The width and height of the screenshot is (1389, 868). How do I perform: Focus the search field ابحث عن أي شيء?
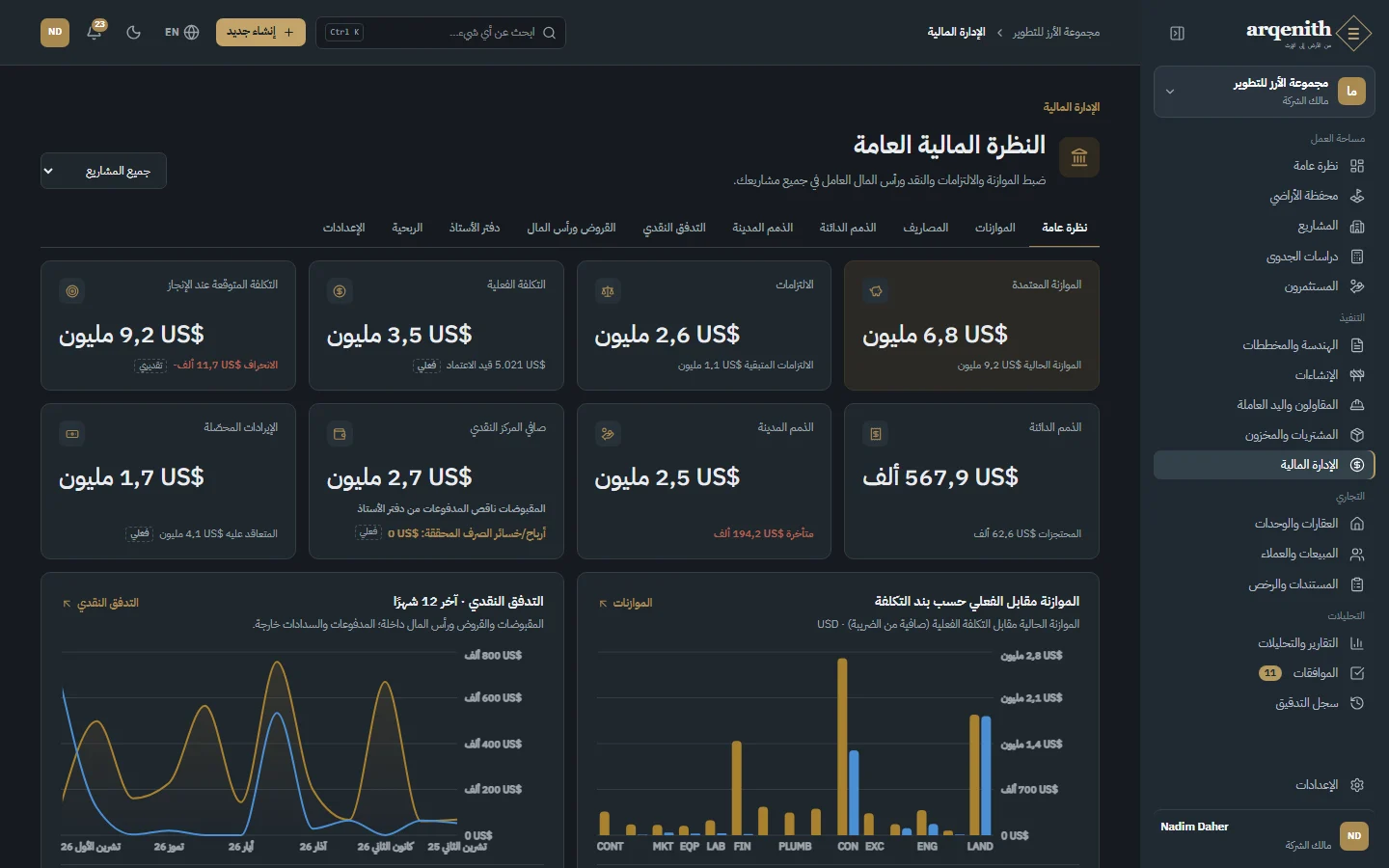coord(440,32)
